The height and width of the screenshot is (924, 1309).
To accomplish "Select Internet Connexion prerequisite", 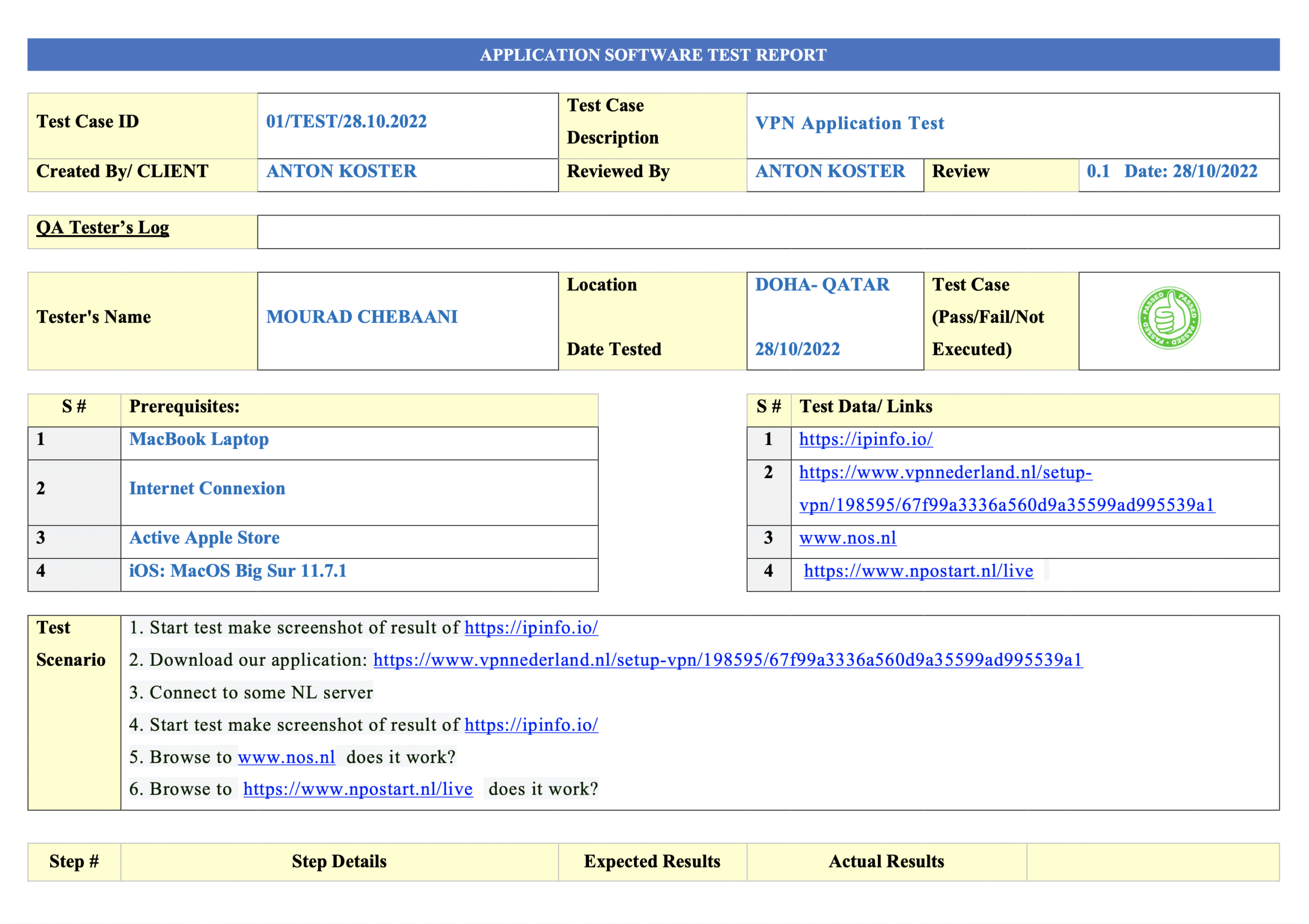I will (x=207, y=488).
